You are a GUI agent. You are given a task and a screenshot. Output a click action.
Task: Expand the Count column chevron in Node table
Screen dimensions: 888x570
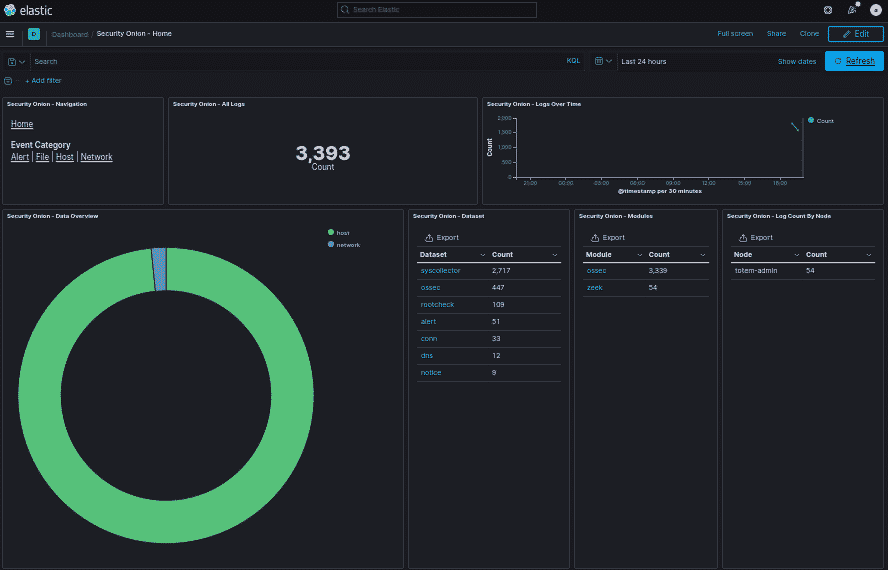868,255
